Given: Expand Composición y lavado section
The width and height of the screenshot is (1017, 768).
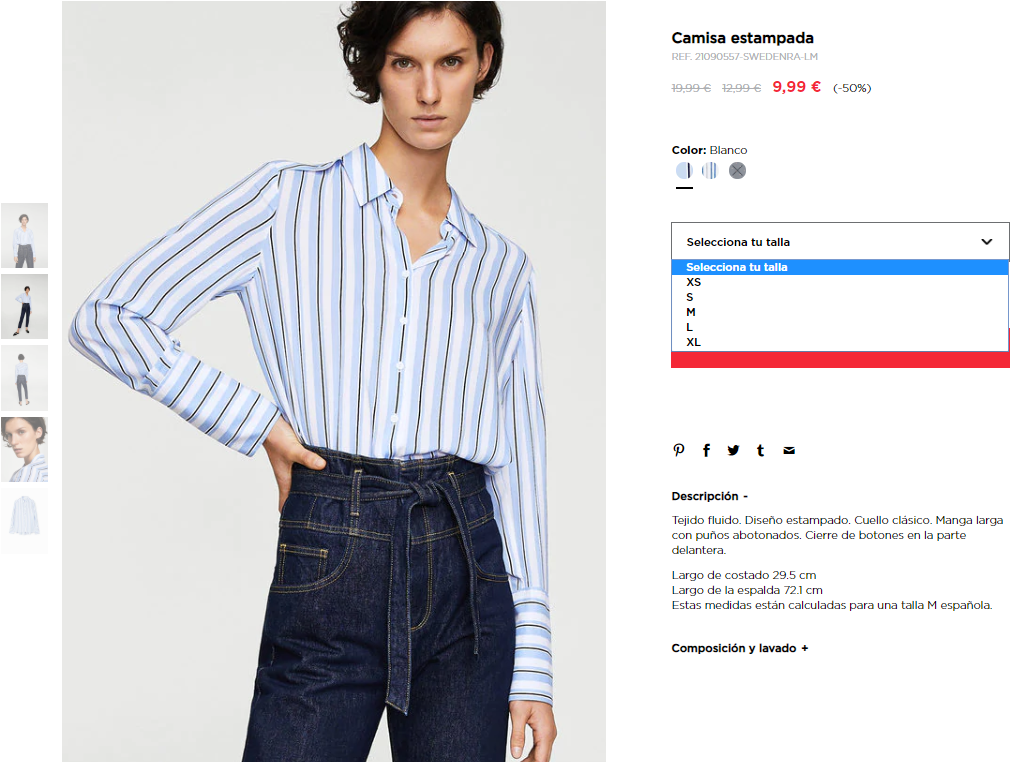Looking at the screenshot, I should 739,648.
